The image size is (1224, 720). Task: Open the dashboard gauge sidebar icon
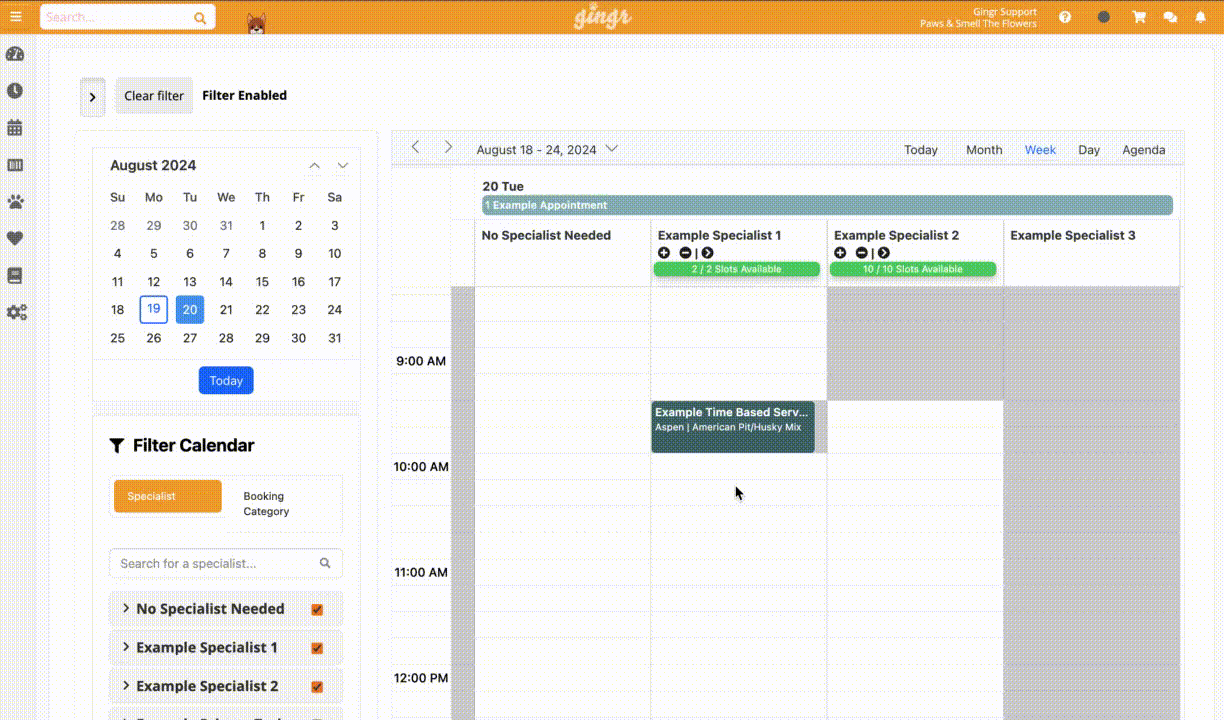point(15,54)
